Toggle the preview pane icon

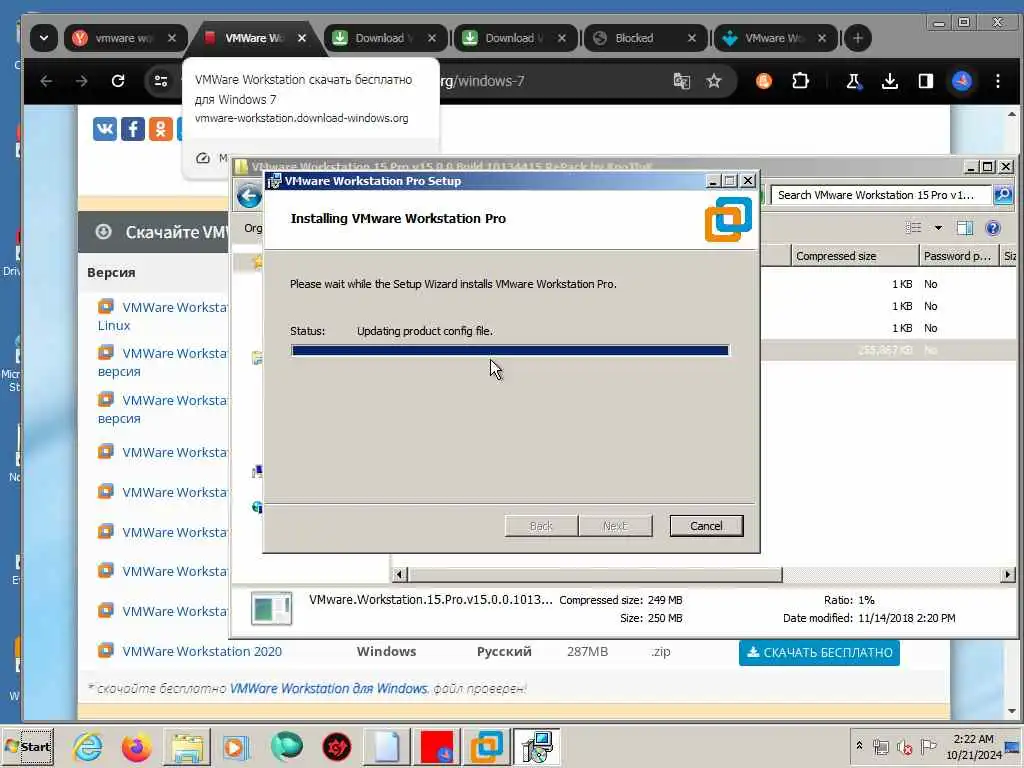click(965, 227)
